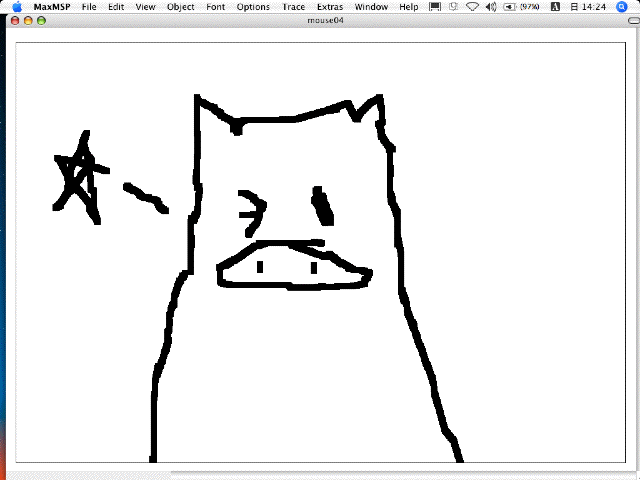Close the mouse04 window
This screenshot has height=480, width=640.
point(15,20)
